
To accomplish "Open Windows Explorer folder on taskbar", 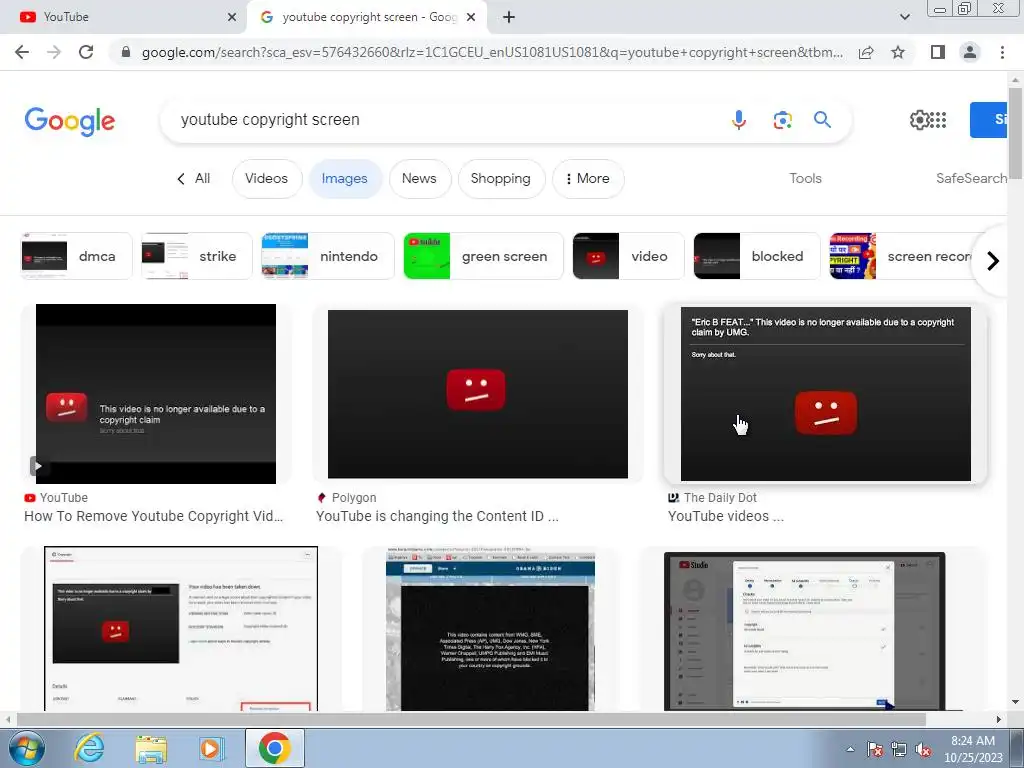I will click(x=151, y=748).
